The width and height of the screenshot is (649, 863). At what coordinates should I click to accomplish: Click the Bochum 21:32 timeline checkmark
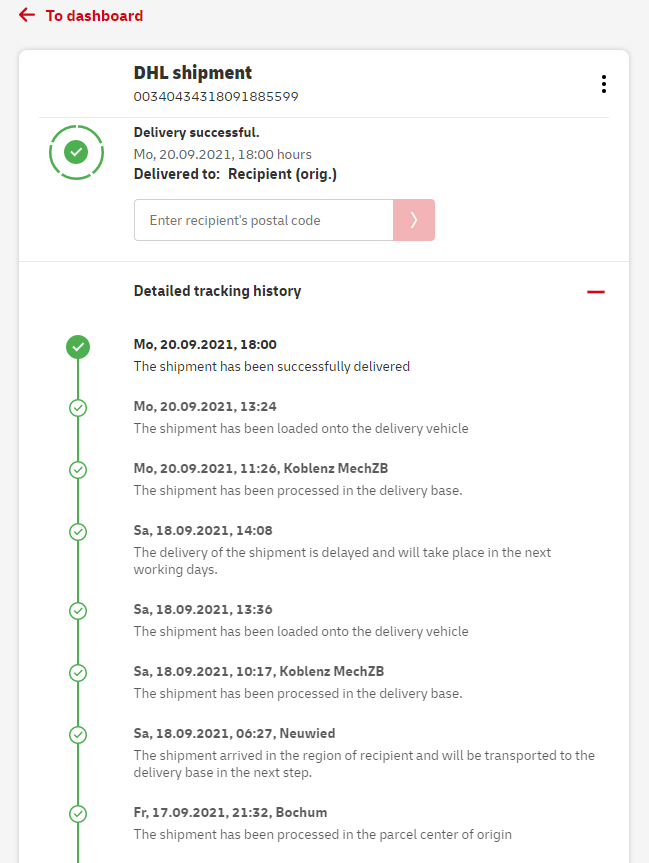click(x=78, y=814)
